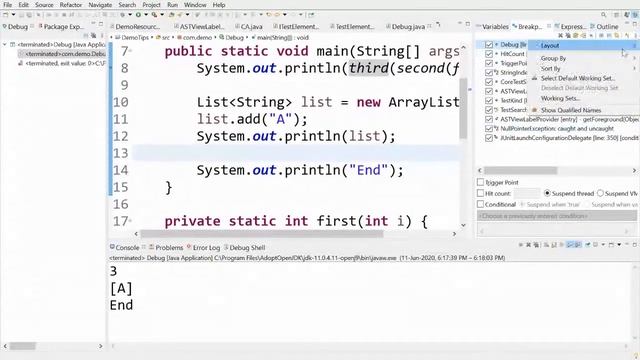640x360 pixels.
Task: Enable the Trigger Point checkbox
Action: tap(480, 182)
